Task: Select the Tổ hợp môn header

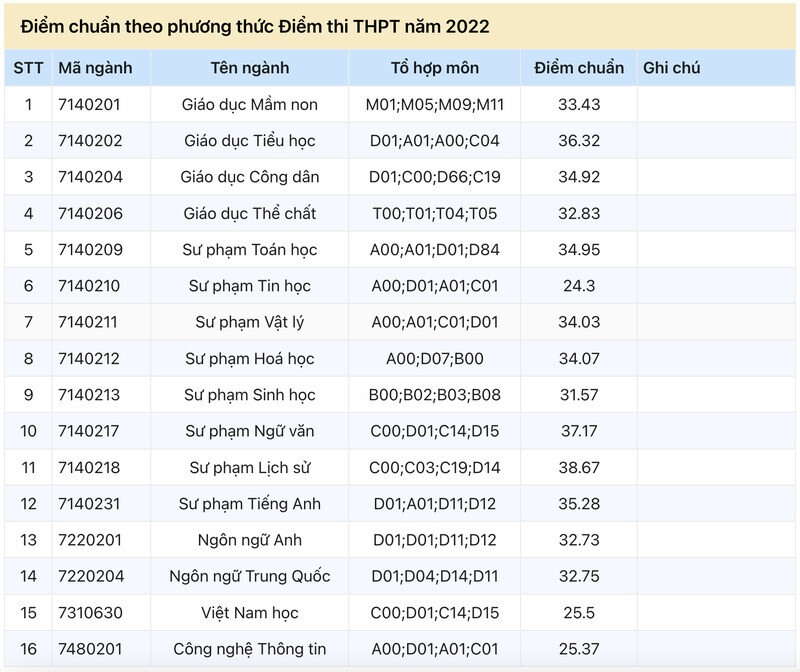Action: pos(435,68)
